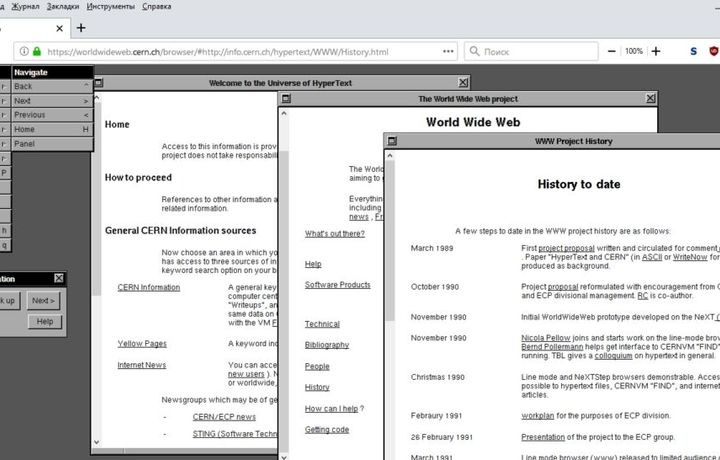The width and height of the screenshot is (720, 460).
Task: Click scroll up arrow in WWW Project History window
Action: pyautogui.click(x=390, y=156)
